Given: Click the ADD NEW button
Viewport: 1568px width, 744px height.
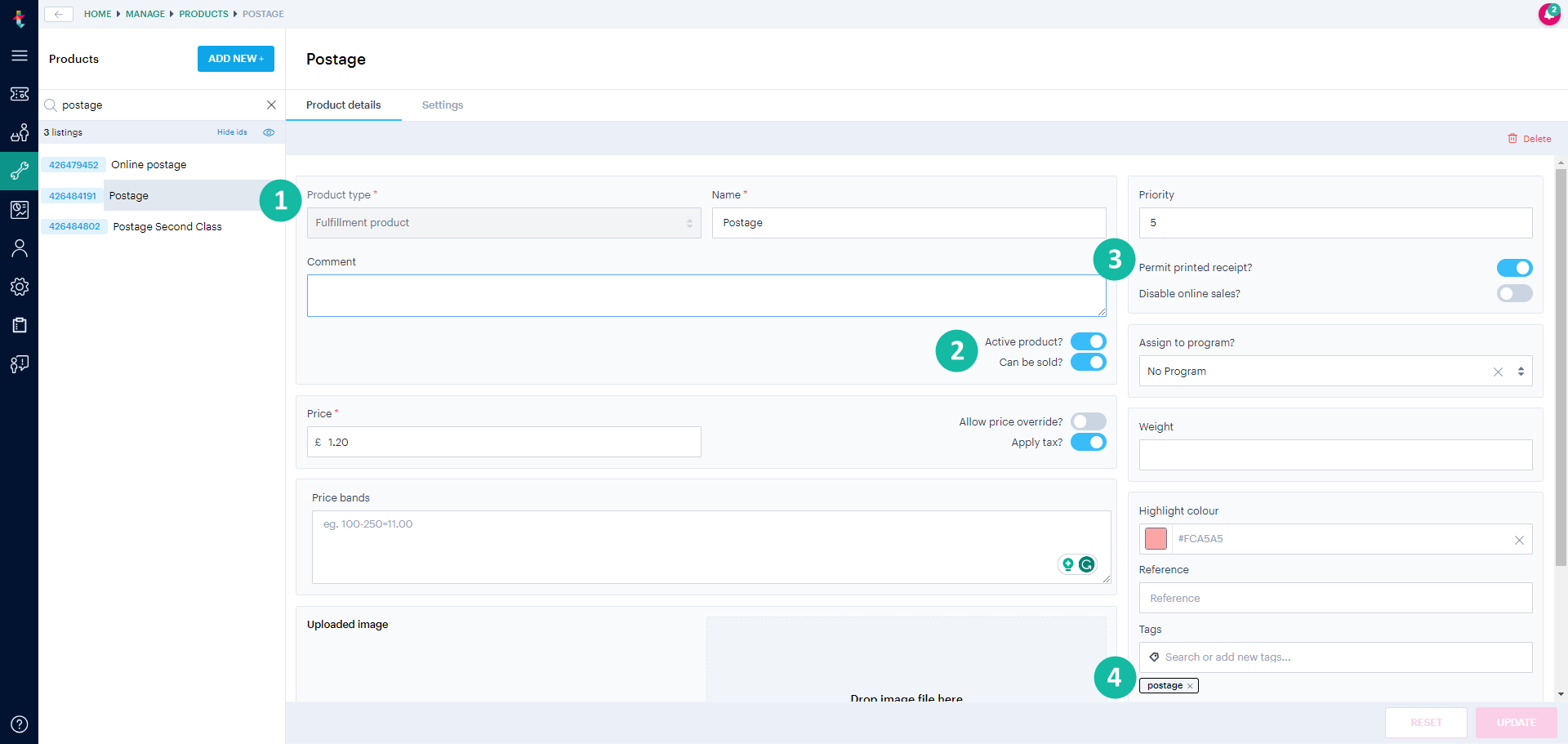Looking at the screenshot, I should [x=236, y=59].
